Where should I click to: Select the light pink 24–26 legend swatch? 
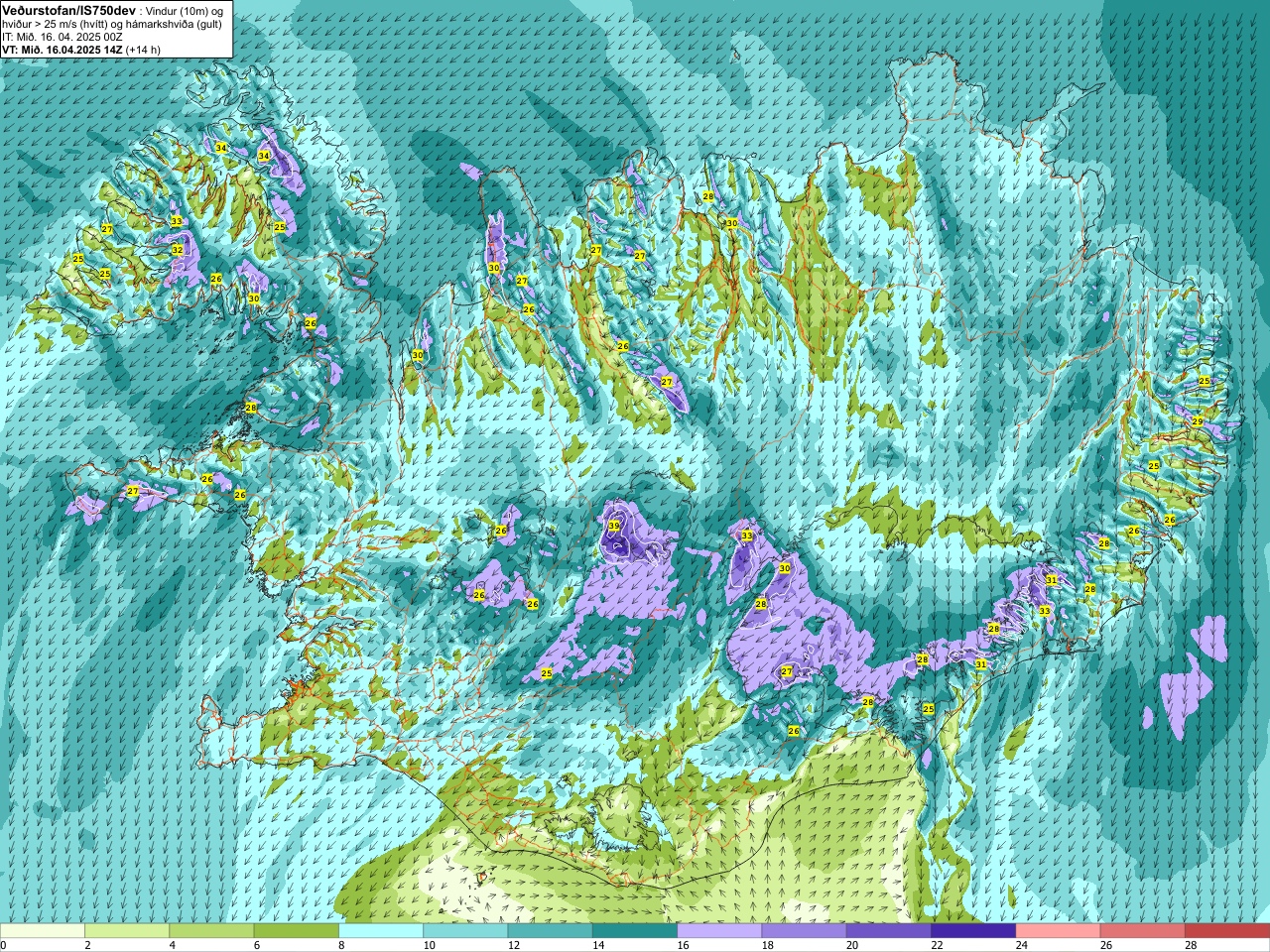[x=1059, y=931]
